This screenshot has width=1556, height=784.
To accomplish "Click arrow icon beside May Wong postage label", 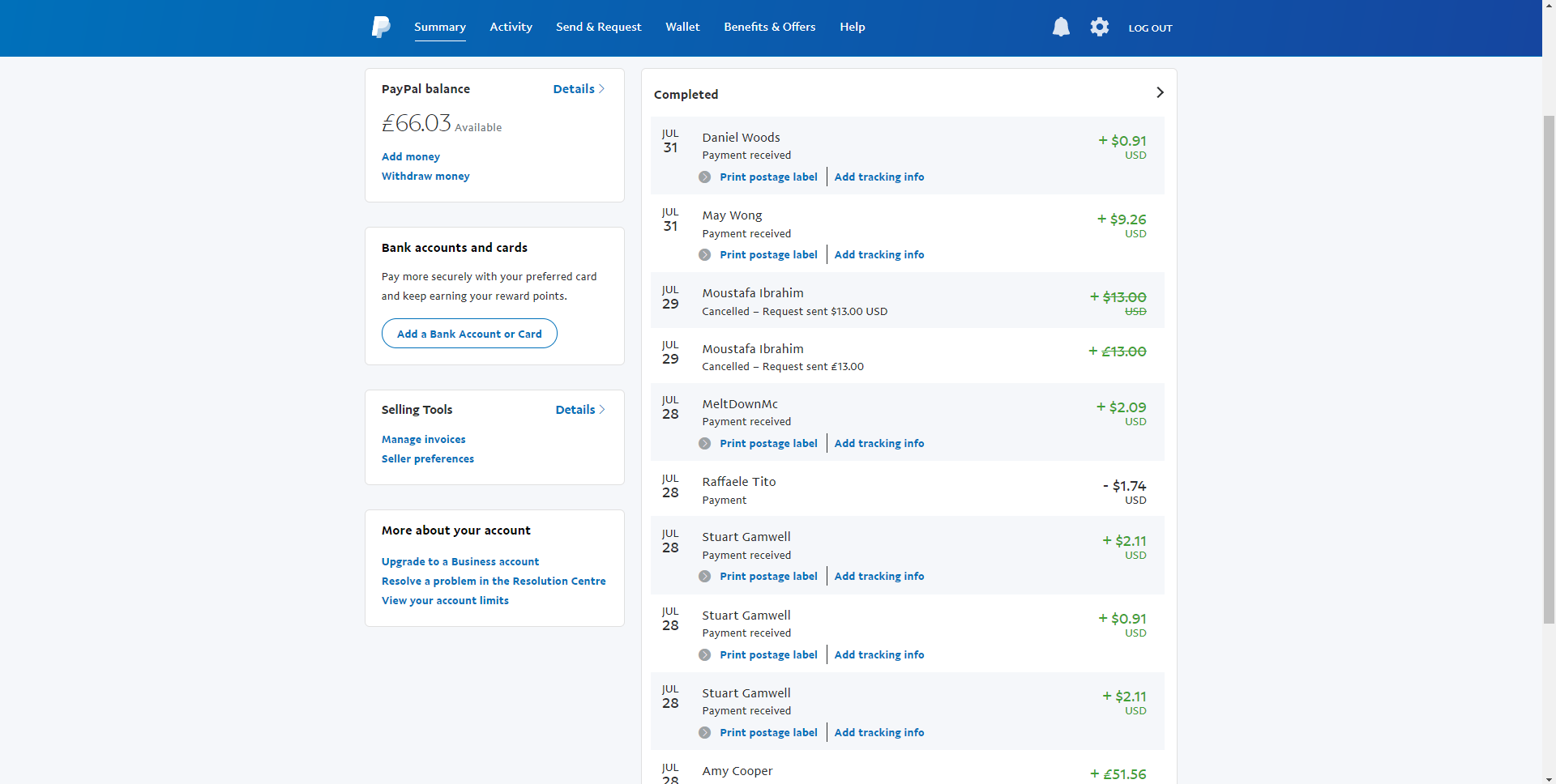I will (705, 255).
